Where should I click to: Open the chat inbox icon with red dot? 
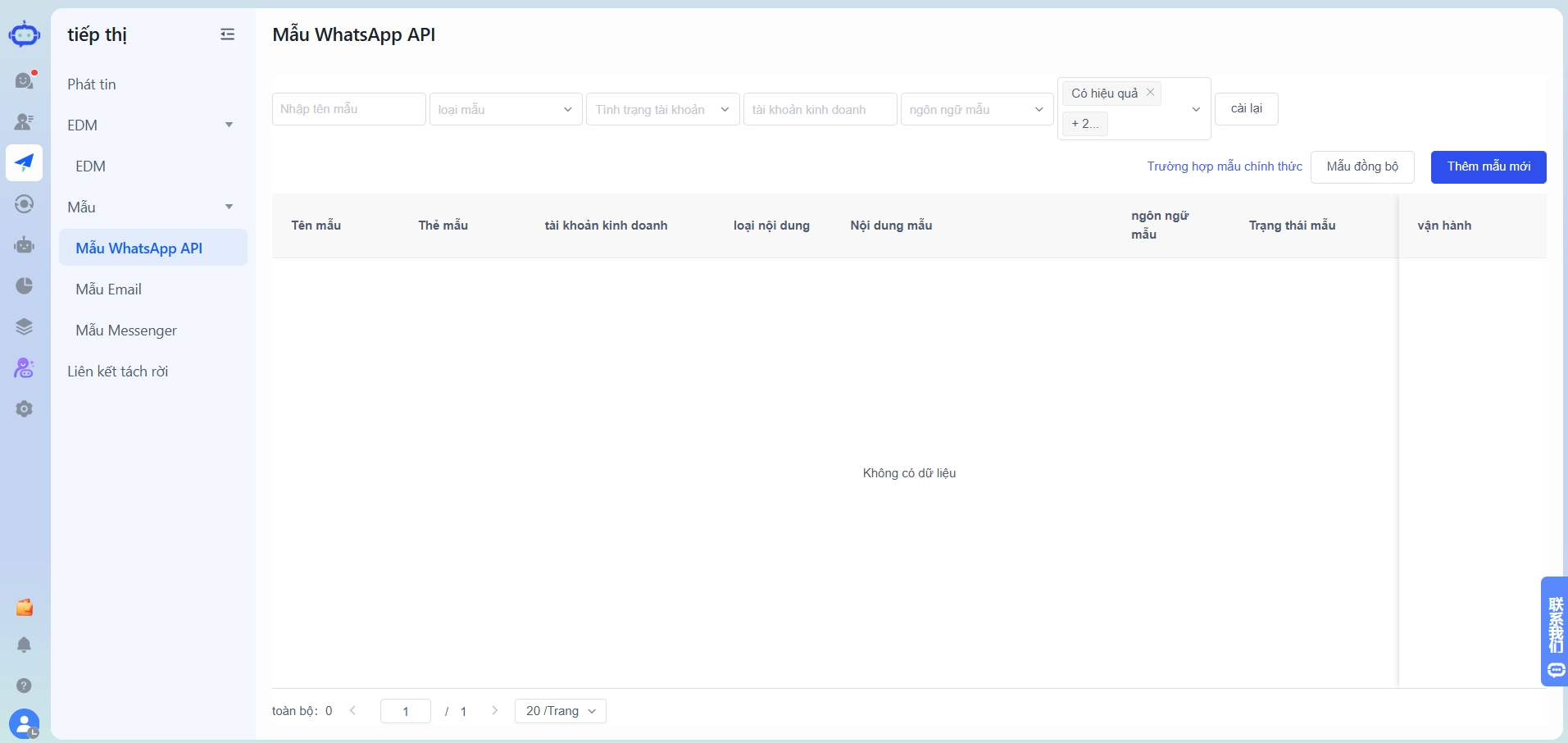(25, 80)
